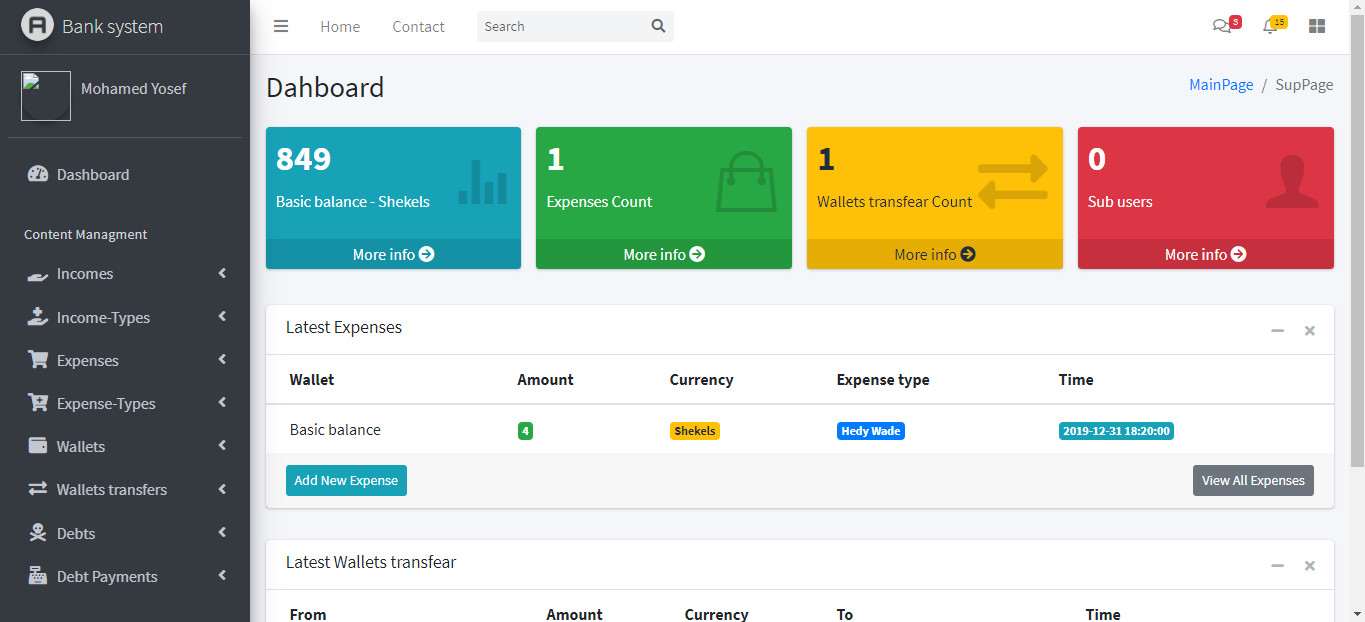Click the apps grid icon in top bar
1365x622 pixels.
[x=1316, y=25]
